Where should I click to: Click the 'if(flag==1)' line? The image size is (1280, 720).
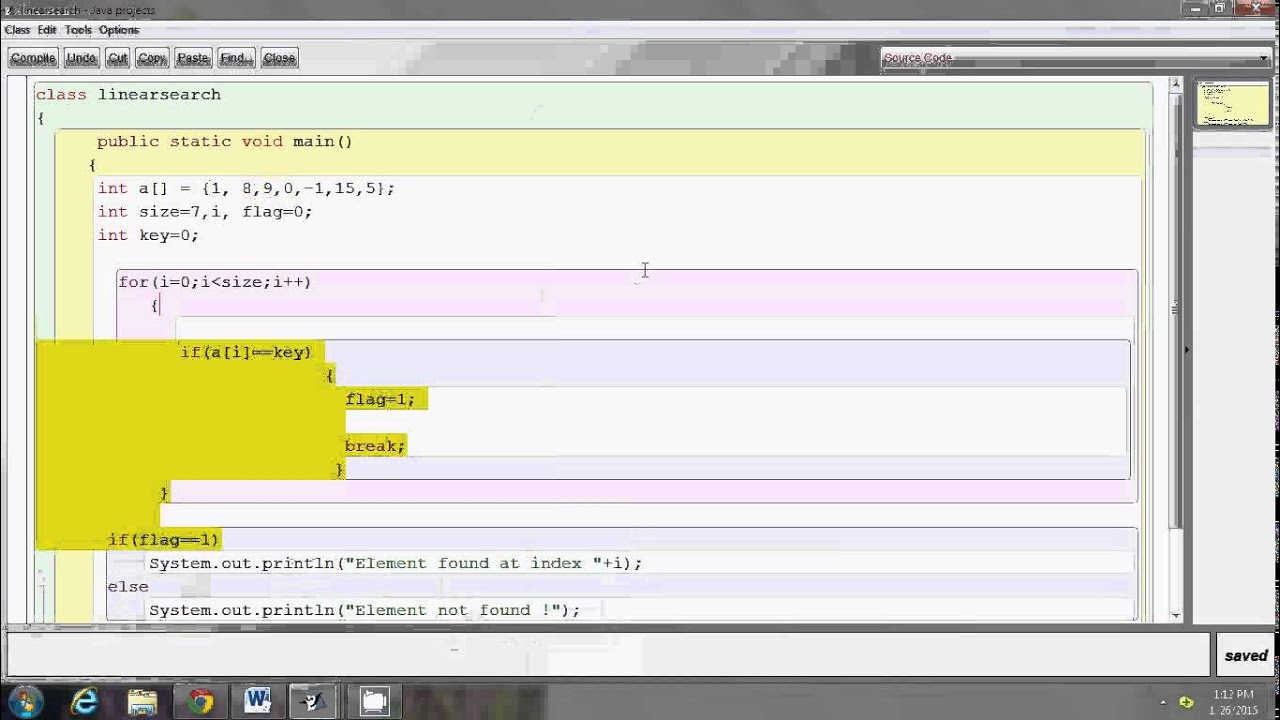[x=163, y=540]
